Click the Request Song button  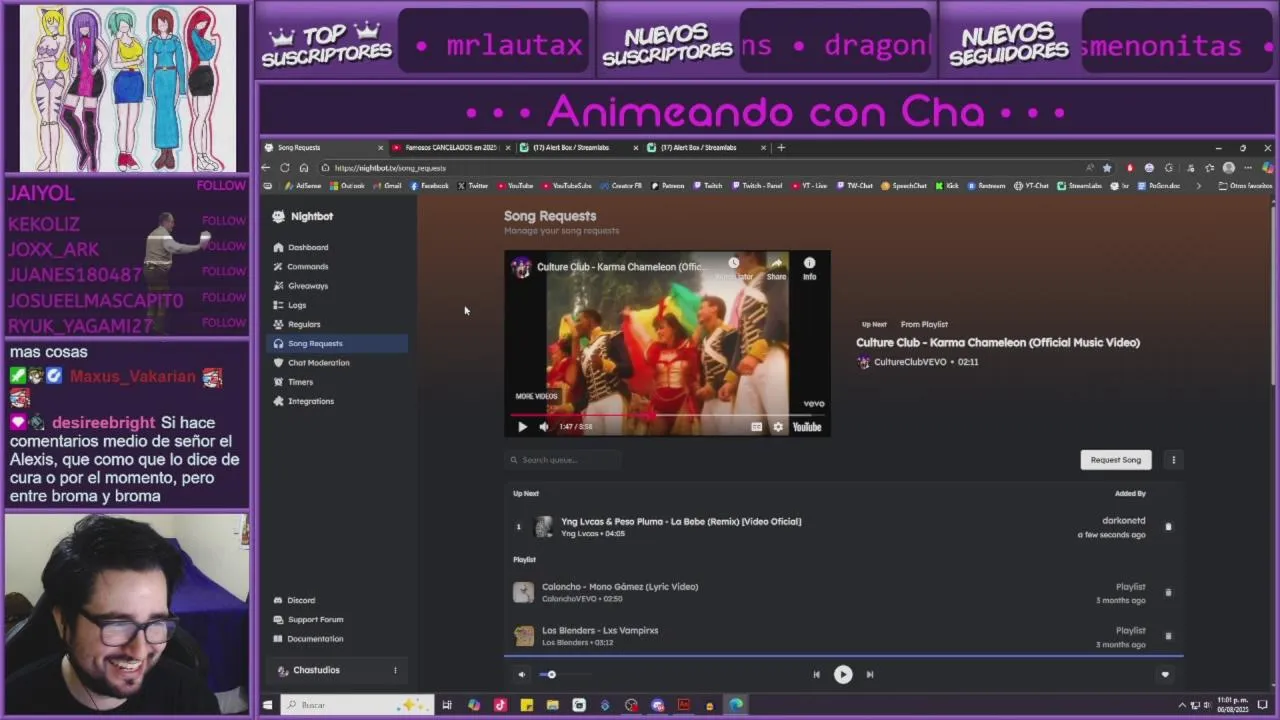[1116, 460]
